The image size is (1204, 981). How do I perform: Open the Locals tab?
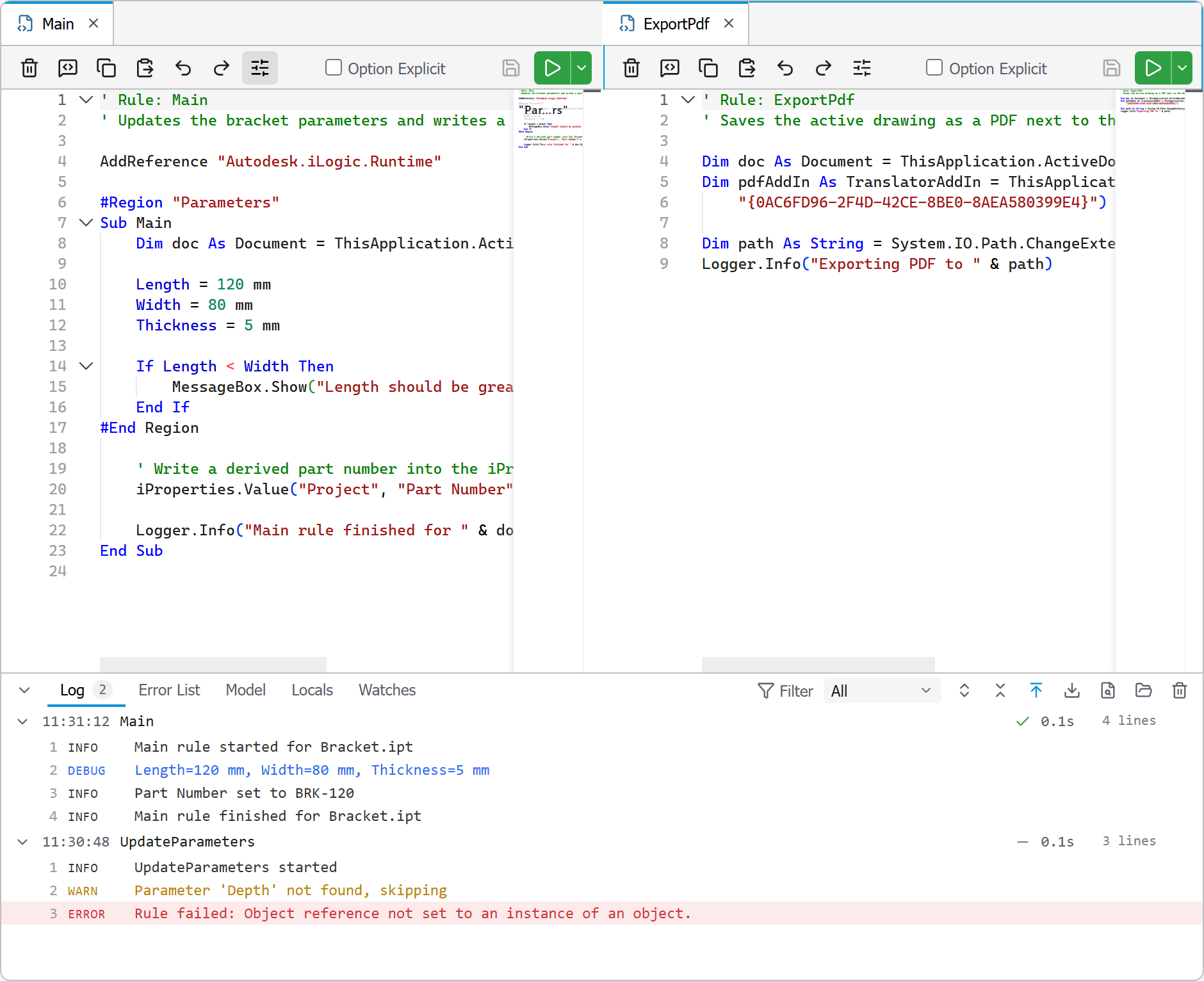point(312,690)
